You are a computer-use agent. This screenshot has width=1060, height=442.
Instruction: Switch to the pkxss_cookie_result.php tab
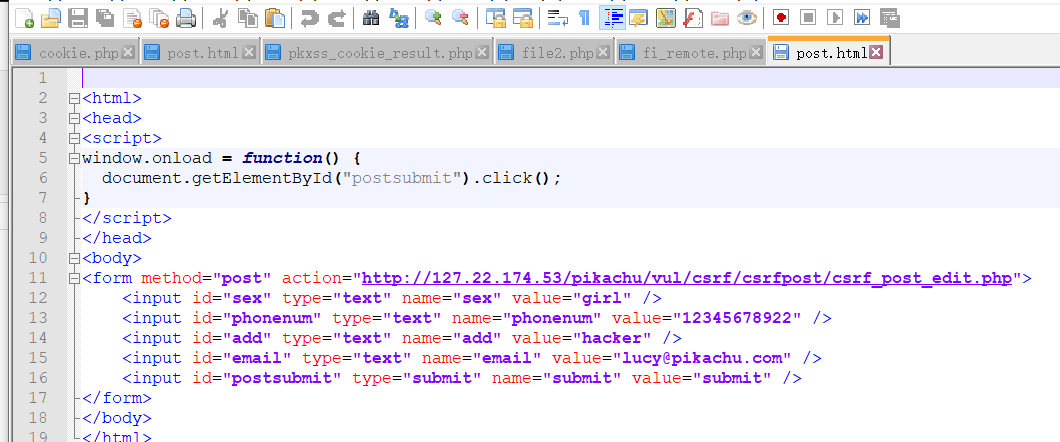[x=379, y=53]
